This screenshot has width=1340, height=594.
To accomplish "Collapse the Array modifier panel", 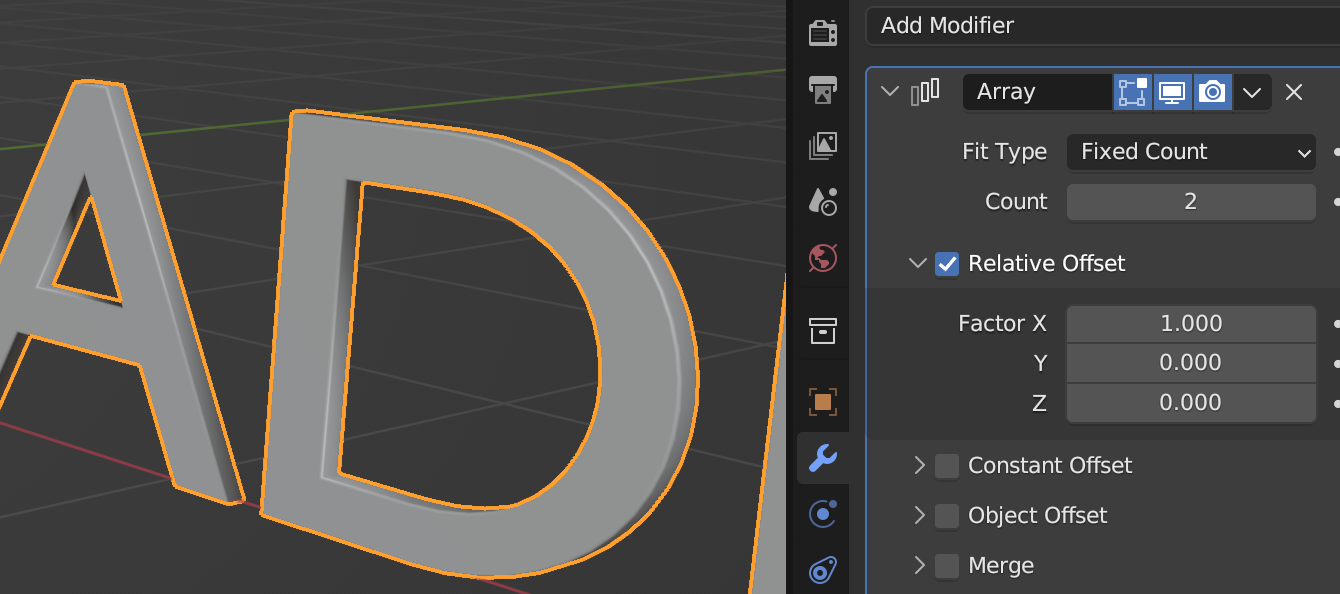I will tap(889, 92).
